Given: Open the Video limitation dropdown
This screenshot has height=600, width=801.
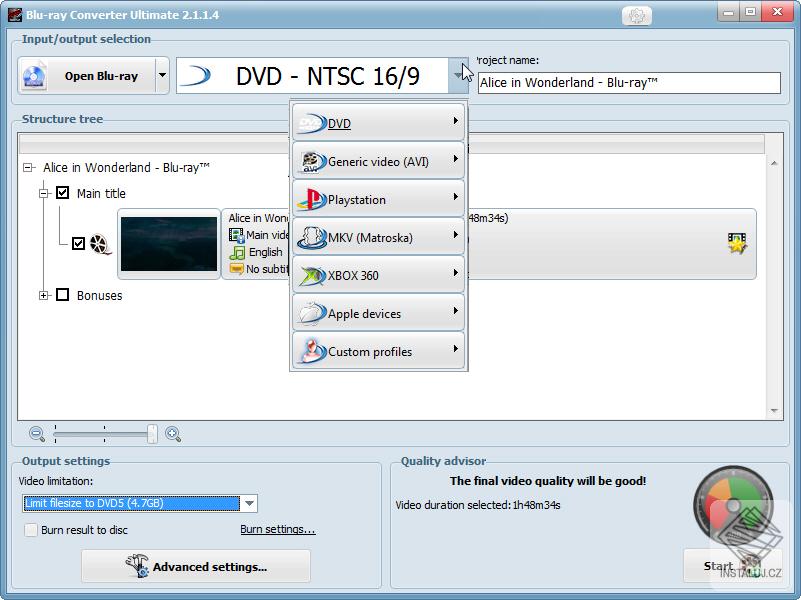Looking at the screenshot, I should [x=248, y=503].
